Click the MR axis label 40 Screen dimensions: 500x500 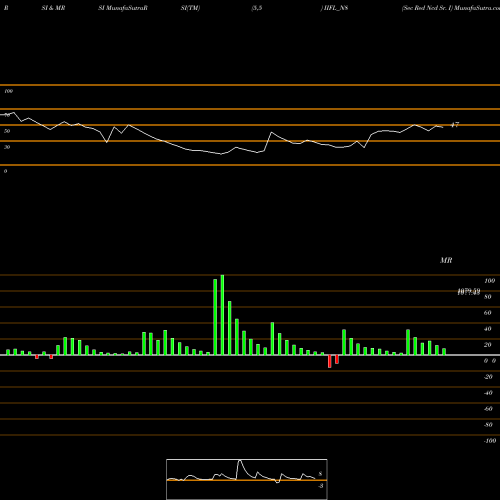[x=487, y=329]
